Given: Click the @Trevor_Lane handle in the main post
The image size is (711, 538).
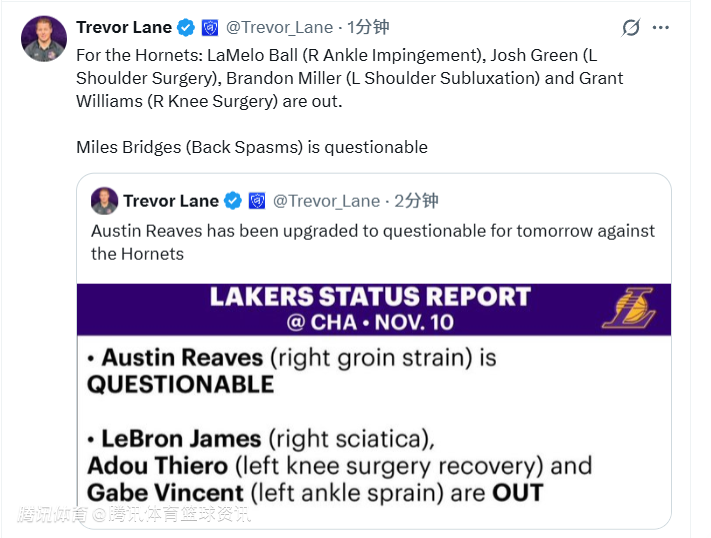Looking at the screenshot, I should click(280, 28).
